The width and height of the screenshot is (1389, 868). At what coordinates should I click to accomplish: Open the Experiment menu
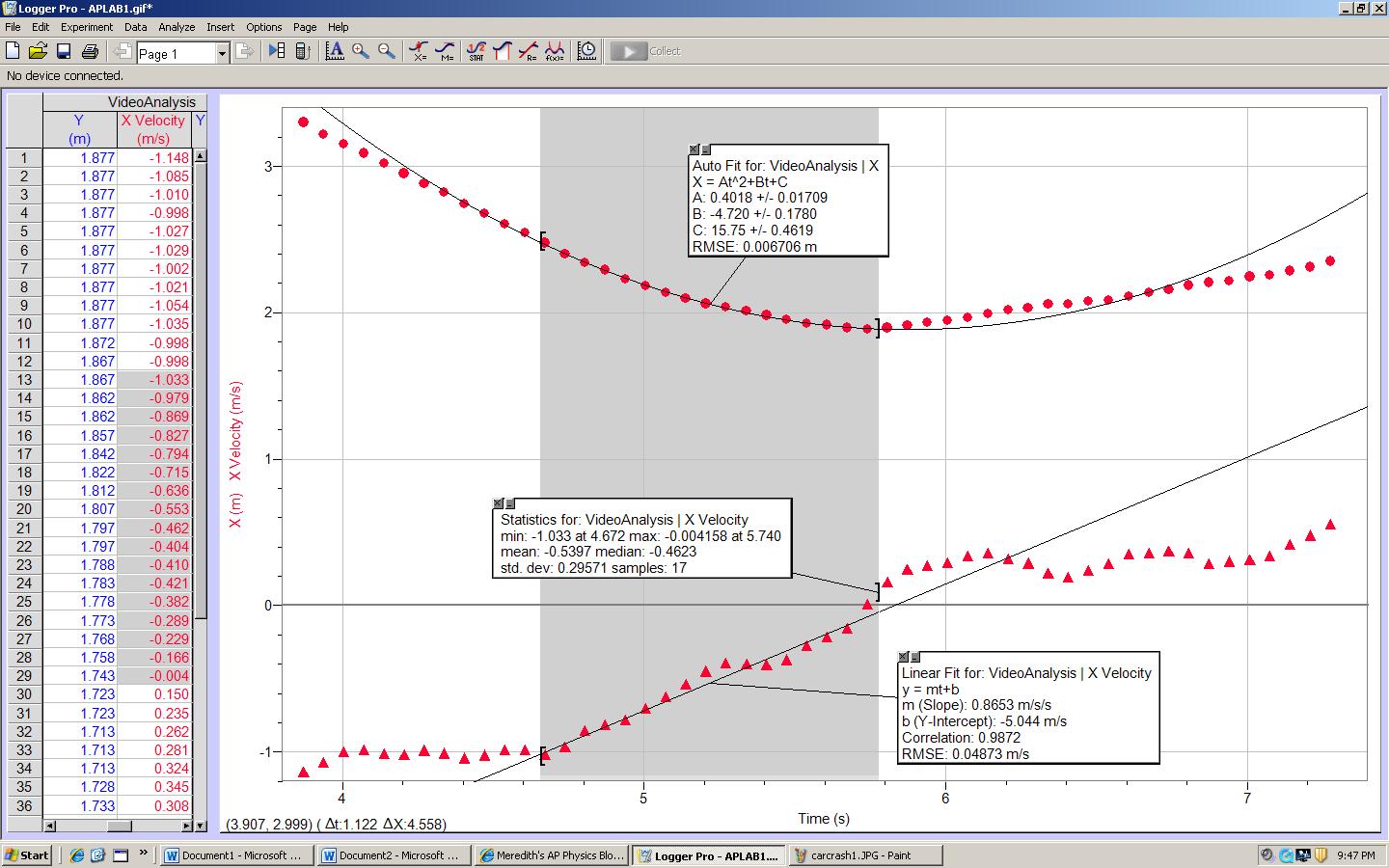[x=87, y=27]
